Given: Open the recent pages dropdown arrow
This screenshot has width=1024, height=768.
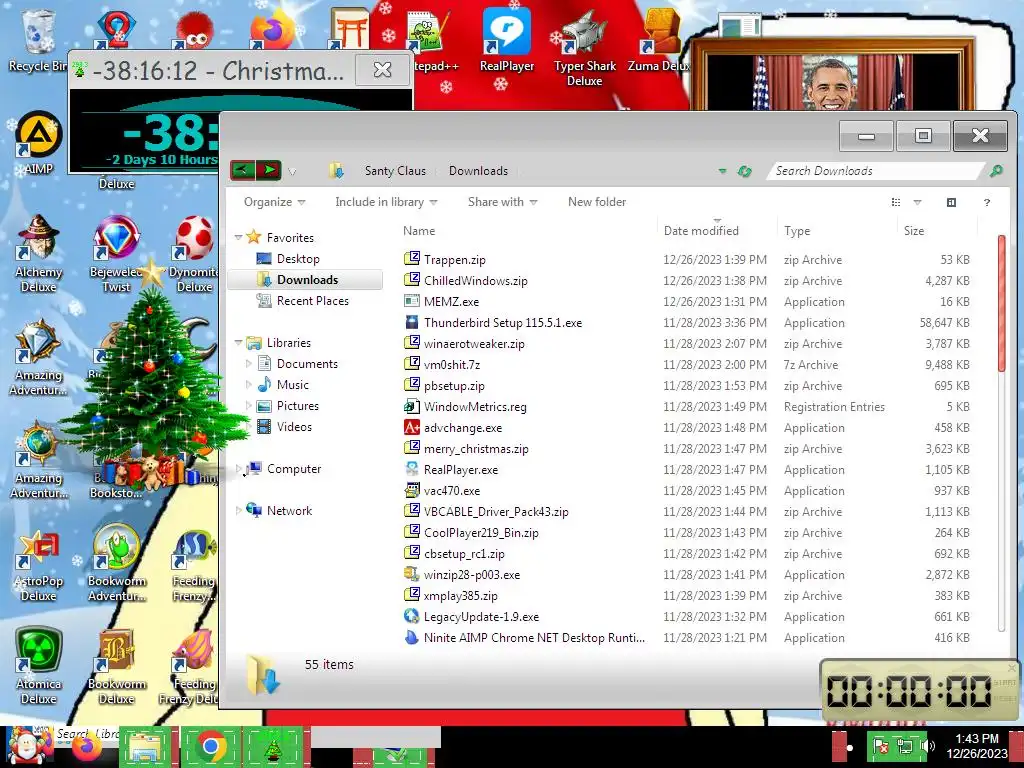Looking at the screenshot, I should pyautogui.click(x=292, y=172).
